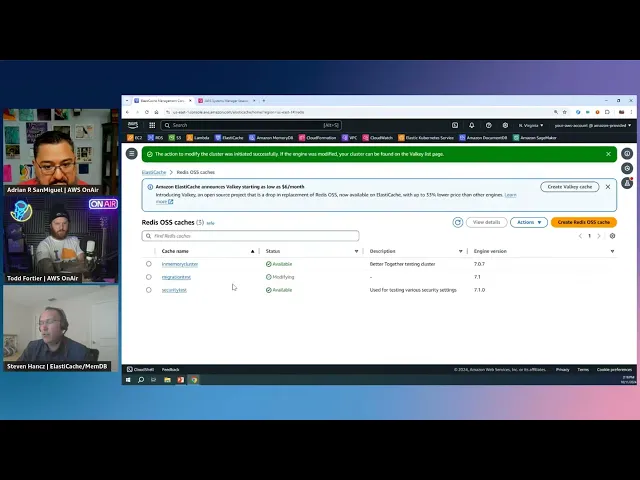
Task: Expand the Actions dropdown
Action: point(529,222)
